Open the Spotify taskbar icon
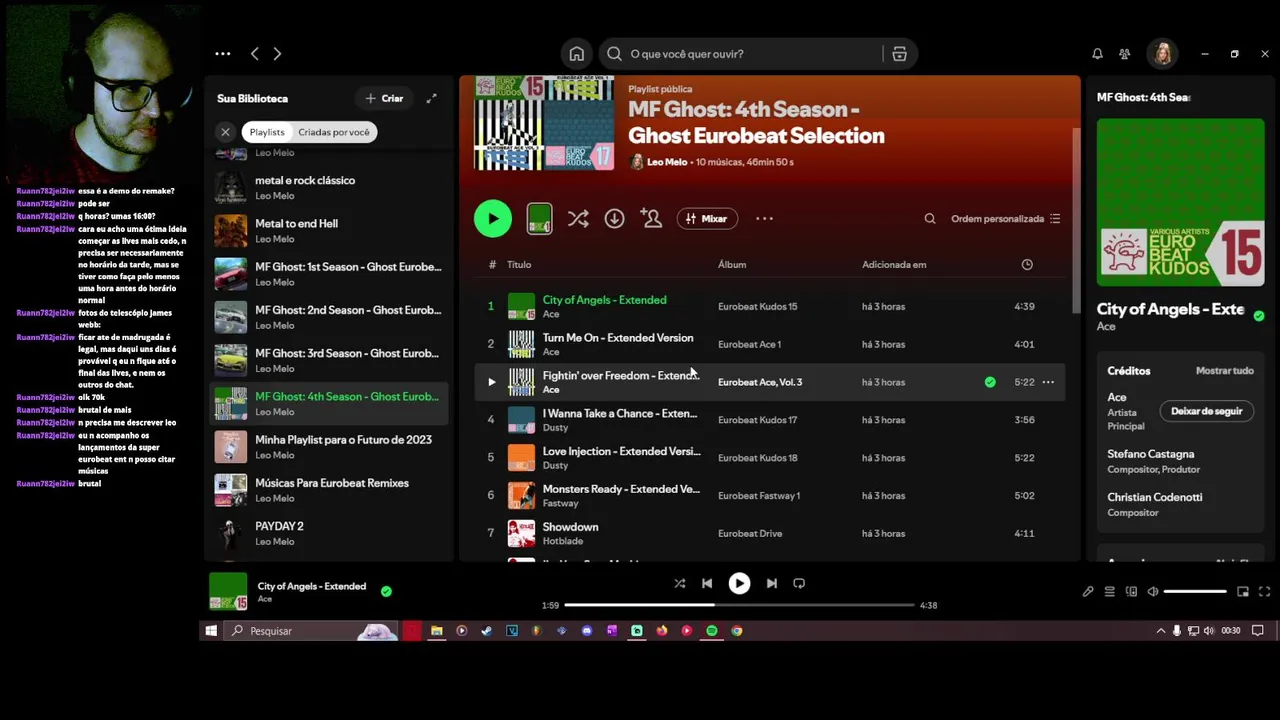The height and width of the screenshot is (720, 1280). coord(712,631)
